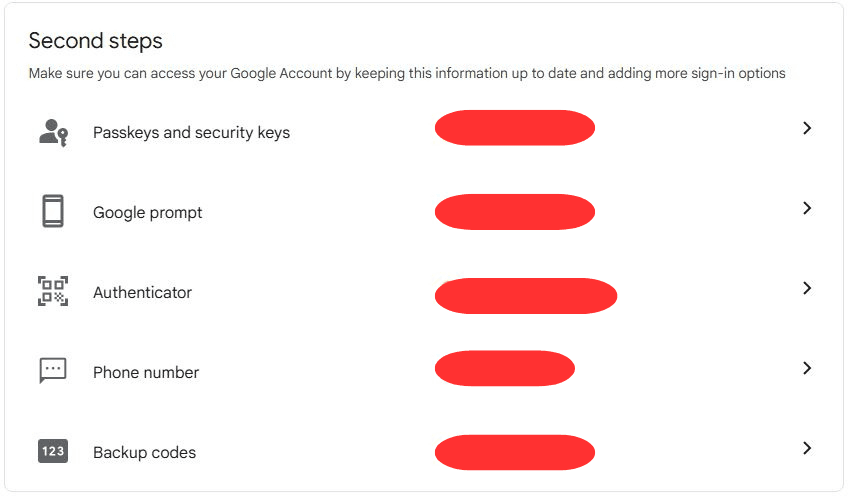Expand the Backup codes row chevron

click(x=807, y=449)
